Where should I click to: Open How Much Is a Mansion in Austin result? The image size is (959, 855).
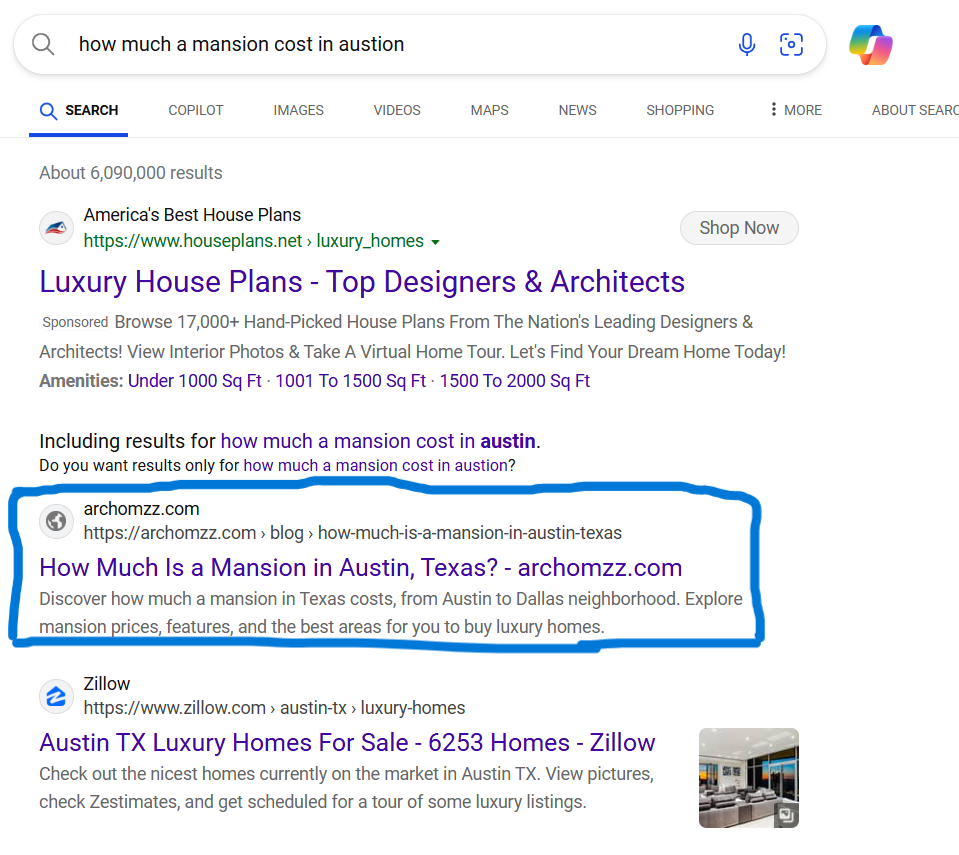pos(361,568)
